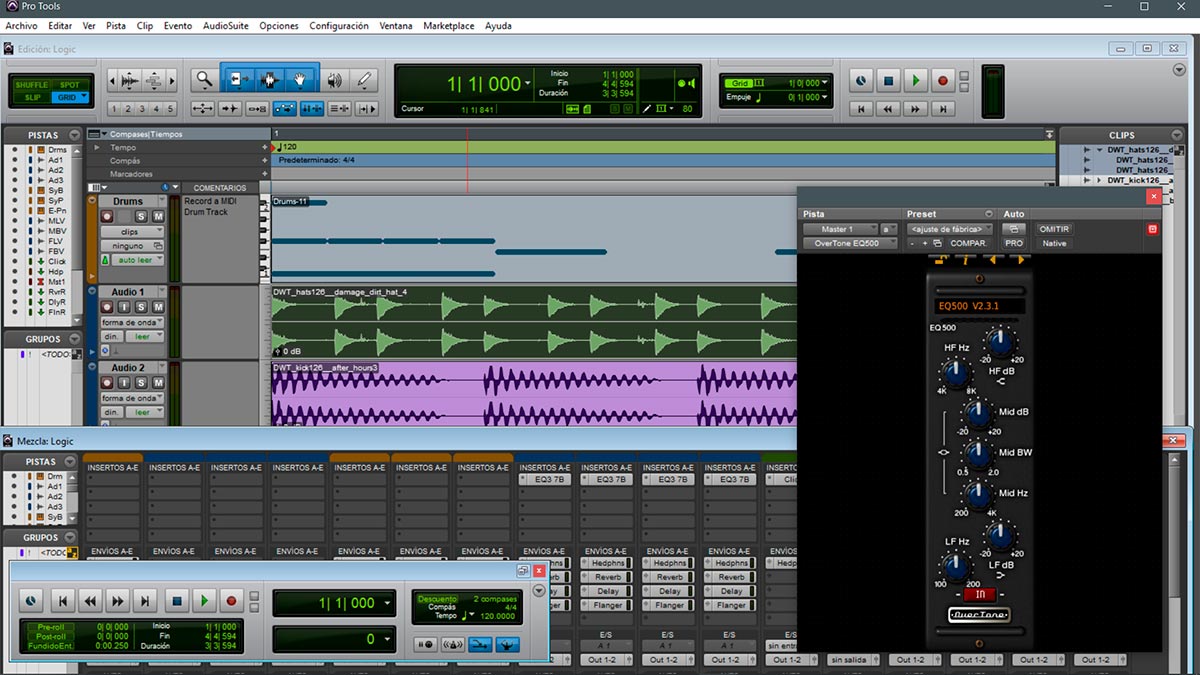Click Rewind in the floating Transport window
The width and height of the screenshot is (1200, 675).
tap(90, 601)
